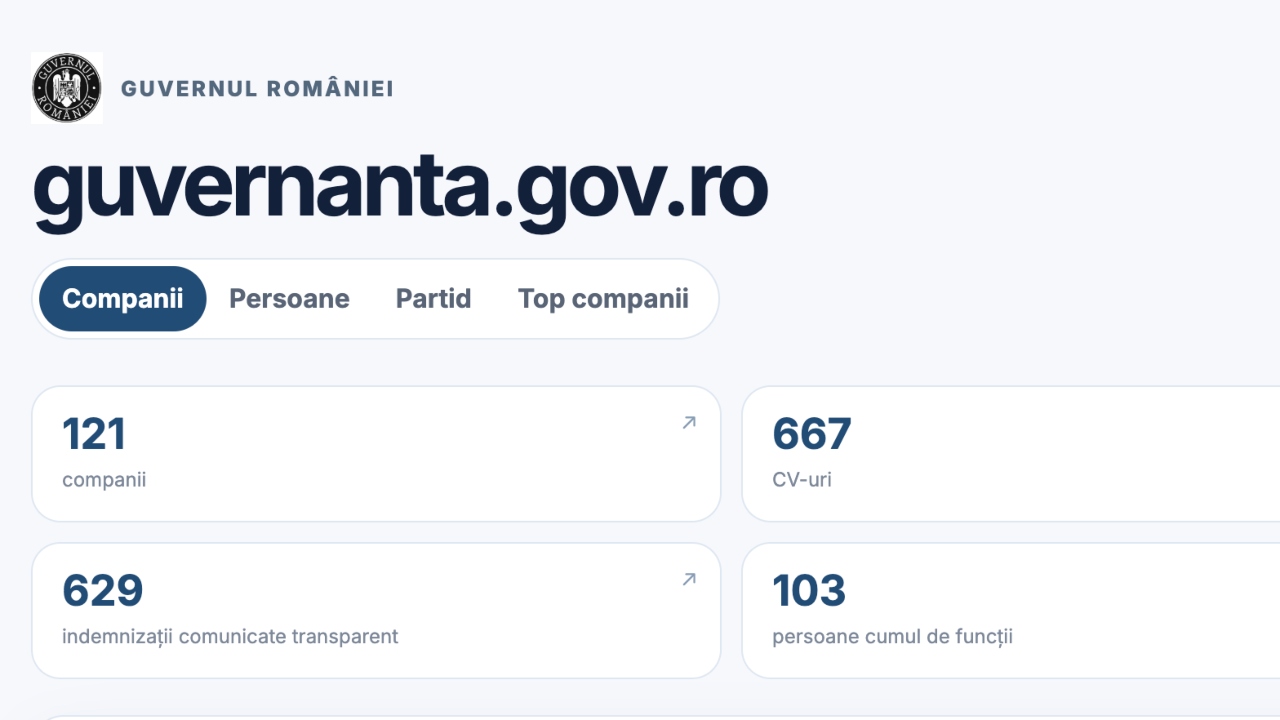Select the Companii tab

(122, 299)
